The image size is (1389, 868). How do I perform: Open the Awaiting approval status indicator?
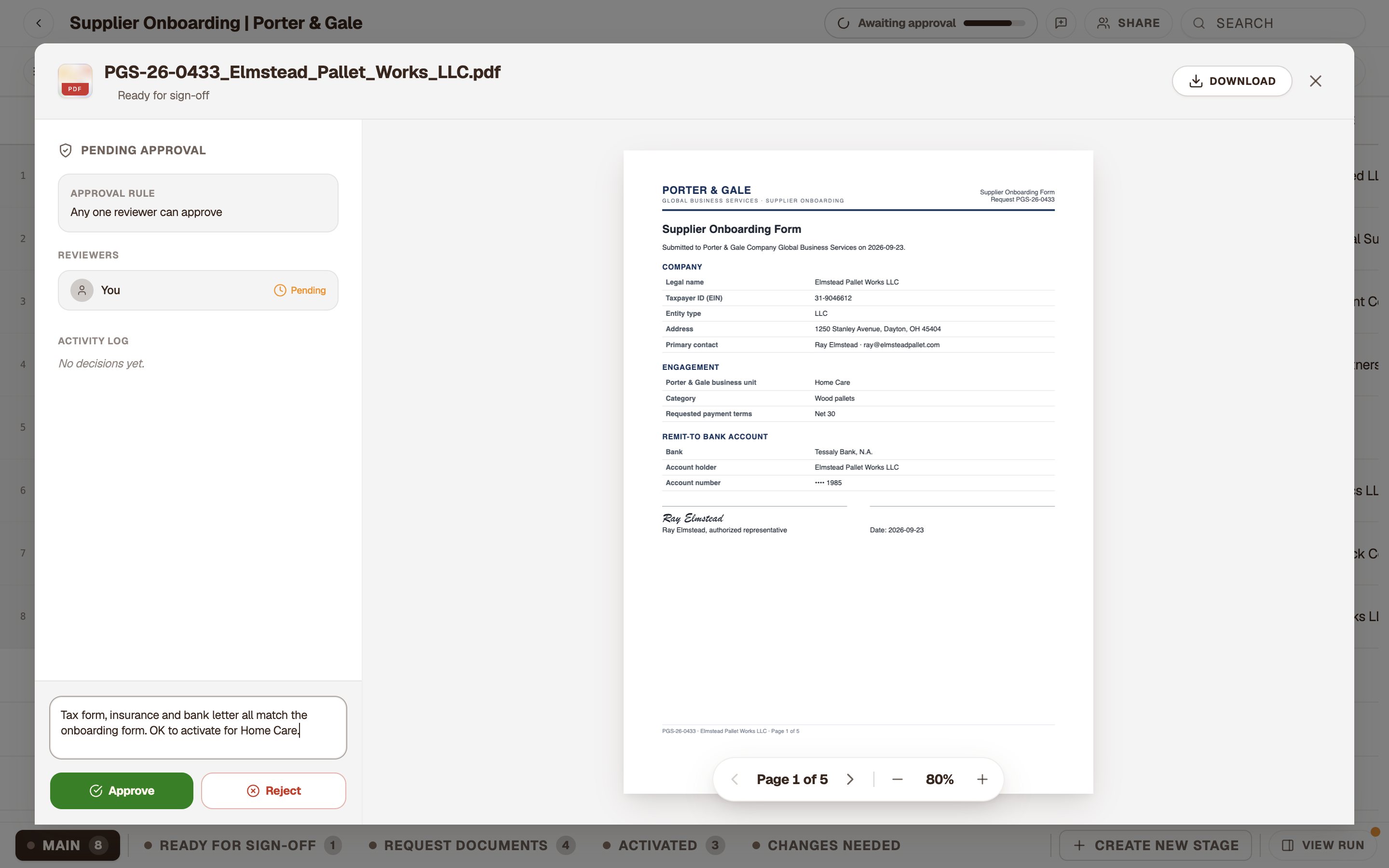[930, 23]
